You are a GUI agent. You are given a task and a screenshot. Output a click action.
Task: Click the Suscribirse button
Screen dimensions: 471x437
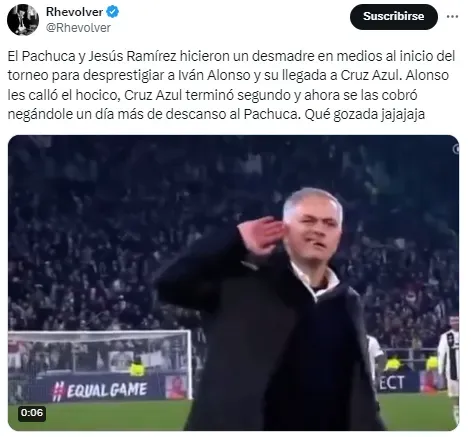click(x=393, y=17)
